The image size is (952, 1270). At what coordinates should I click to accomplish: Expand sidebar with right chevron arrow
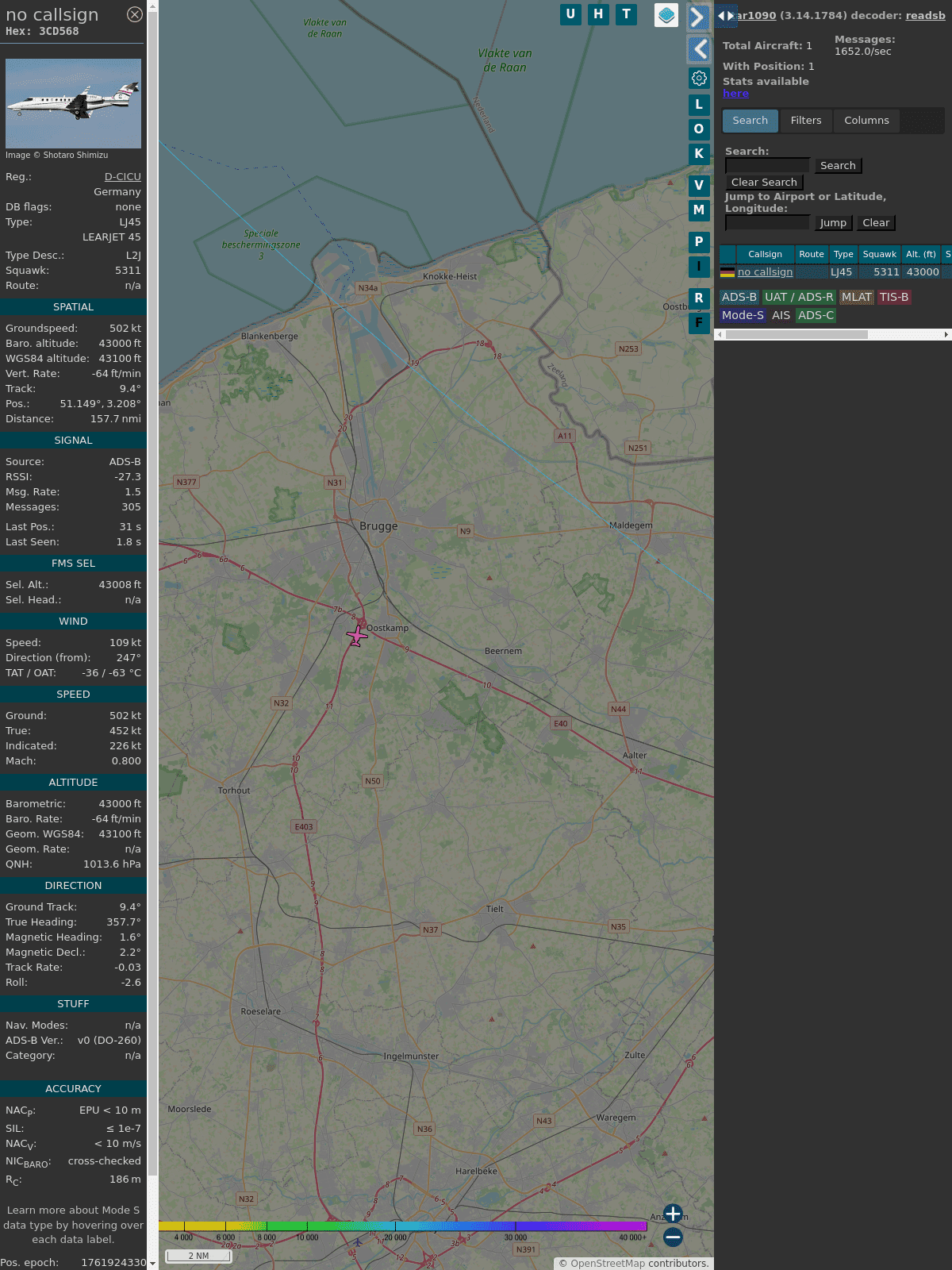(x=698, y=17)
